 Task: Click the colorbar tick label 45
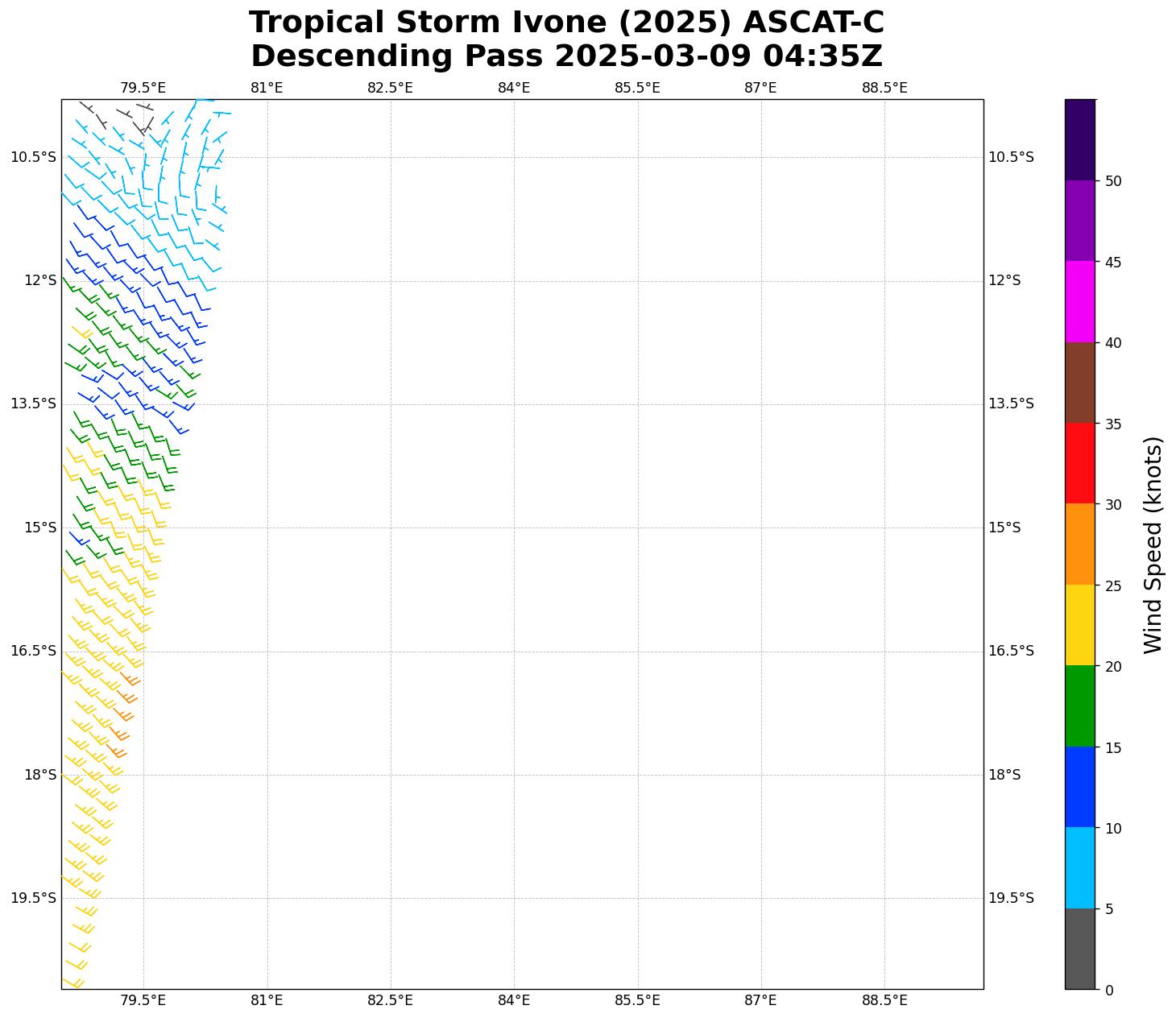(x=1114, y=263)
